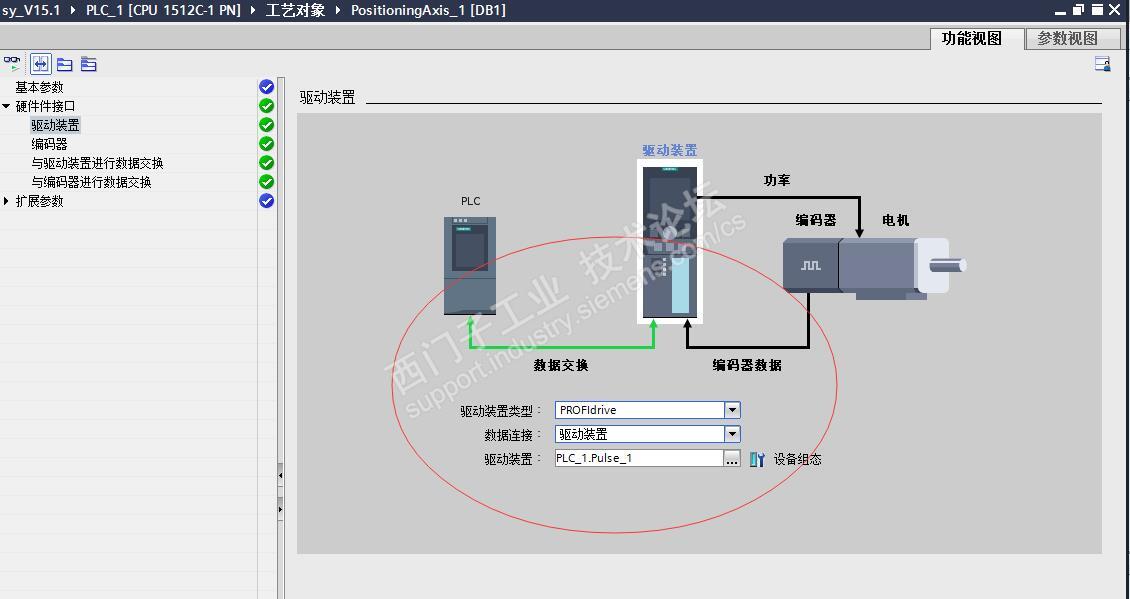Click the blue status checkmark beside 基本参数
1130x599 pixels.
(267, 86)
